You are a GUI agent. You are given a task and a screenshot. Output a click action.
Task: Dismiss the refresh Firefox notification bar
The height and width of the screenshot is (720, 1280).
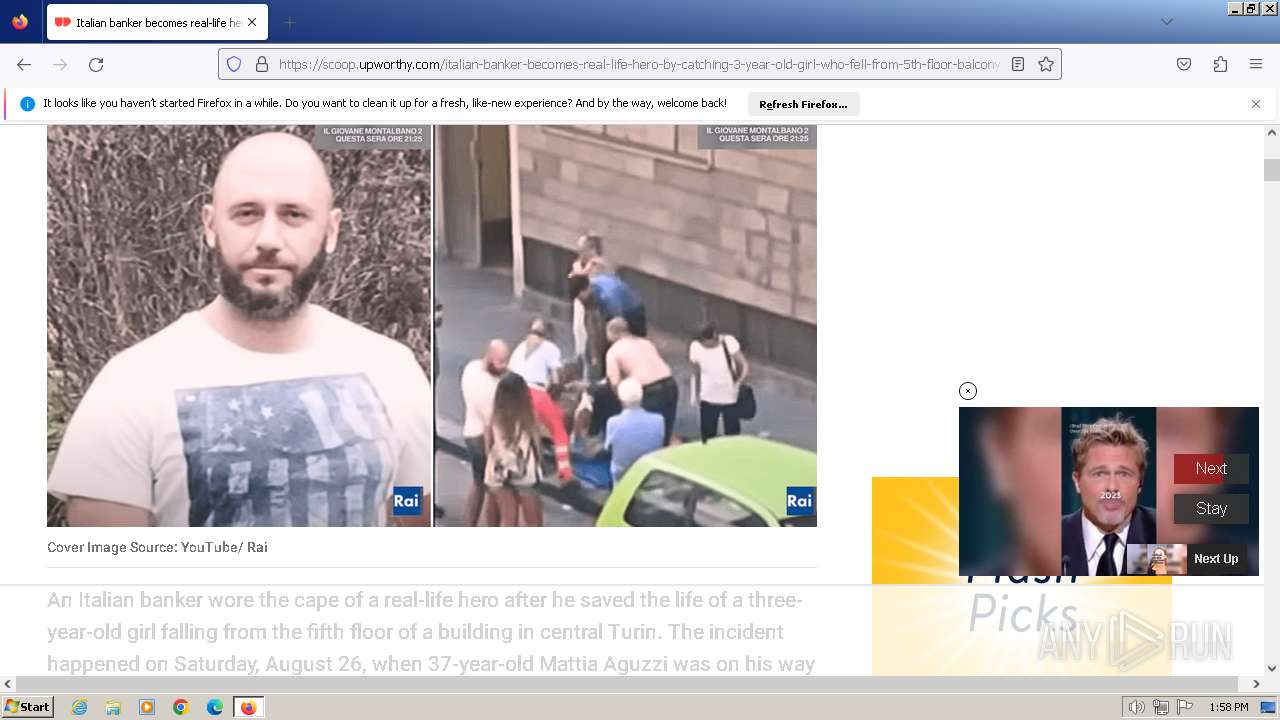point(1256,104)
